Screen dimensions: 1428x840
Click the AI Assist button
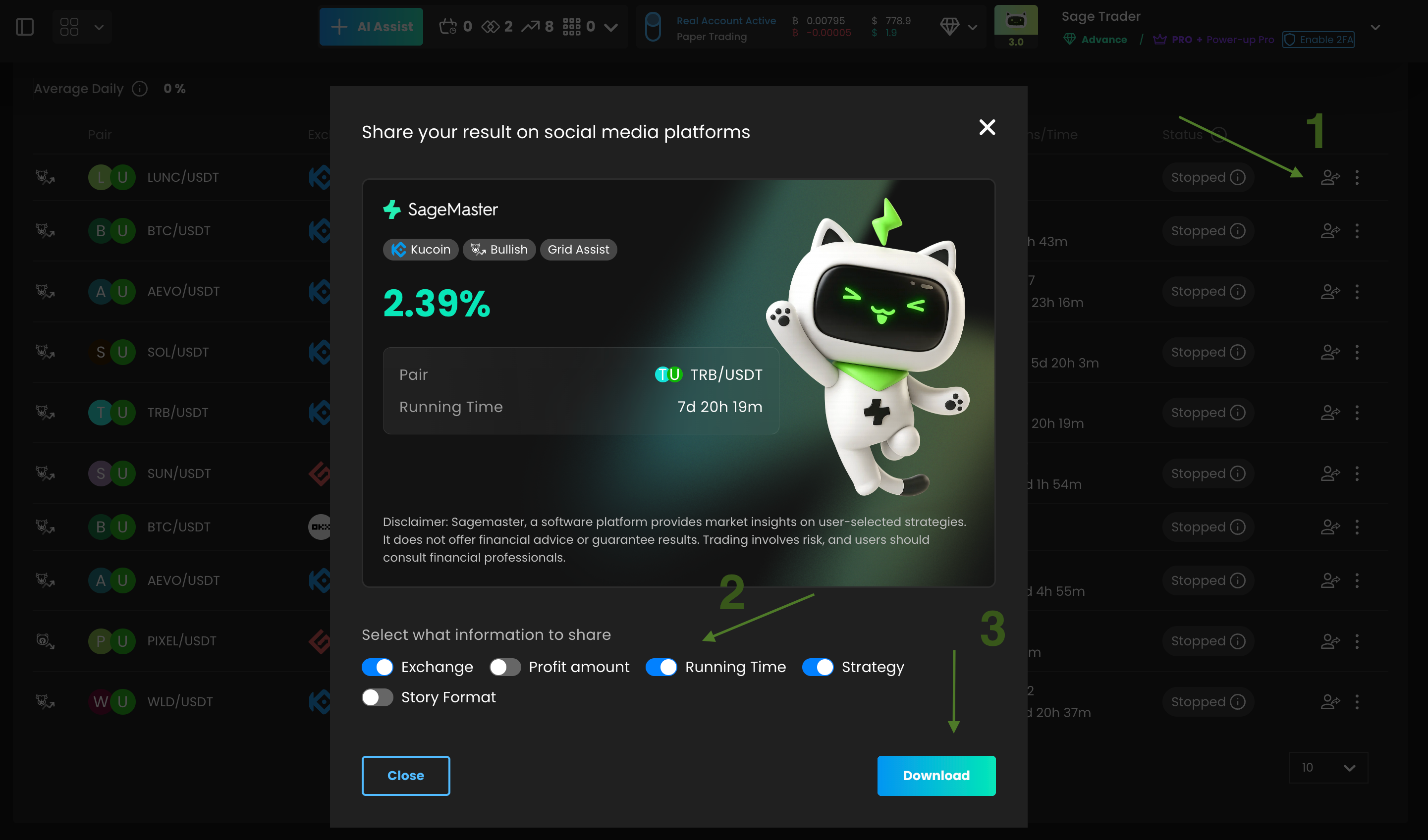(371, 27)
